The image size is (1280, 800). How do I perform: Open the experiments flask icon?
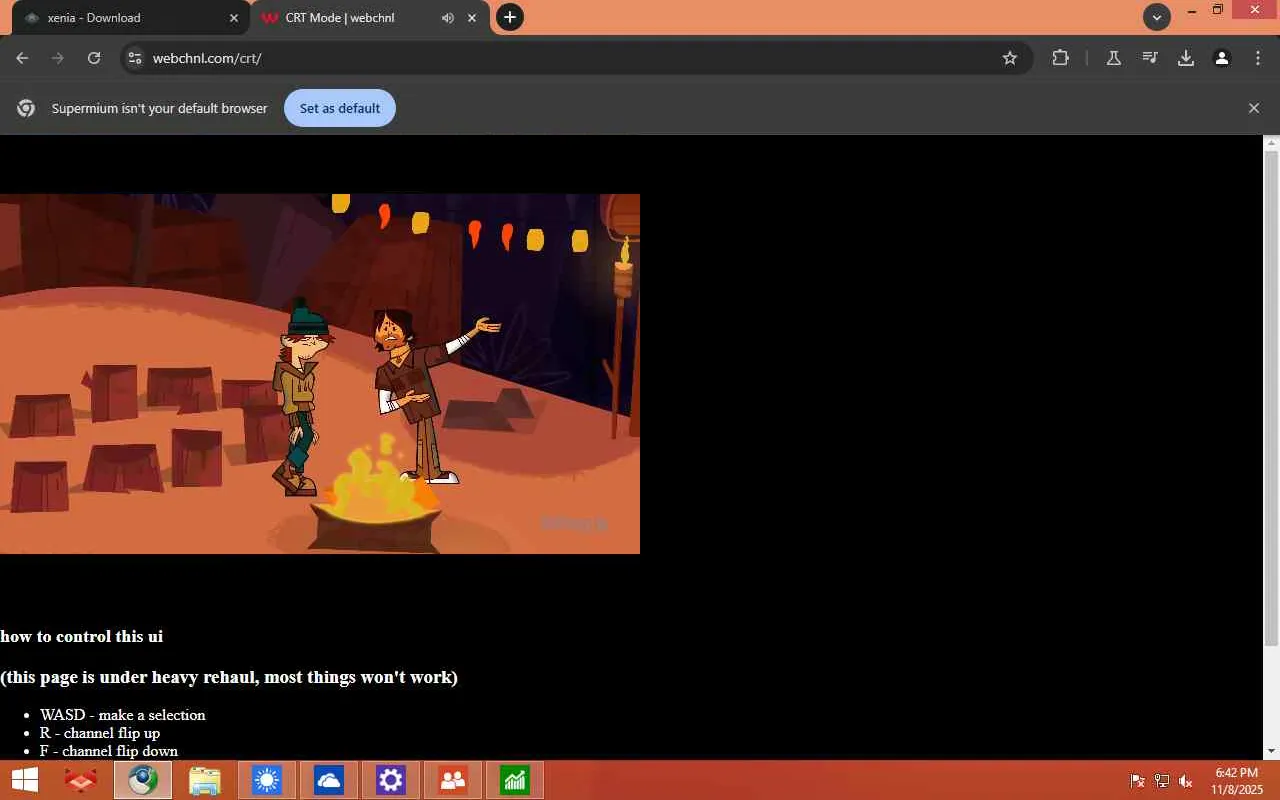point(1114,58)
